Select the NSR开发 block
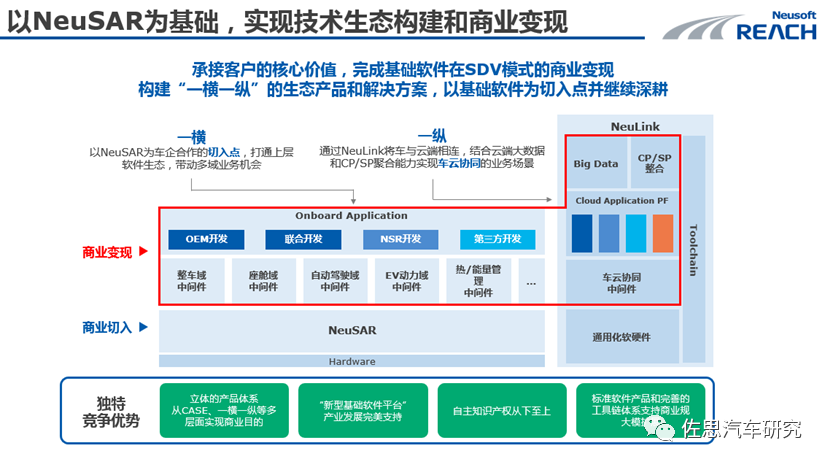 (400, 239)
